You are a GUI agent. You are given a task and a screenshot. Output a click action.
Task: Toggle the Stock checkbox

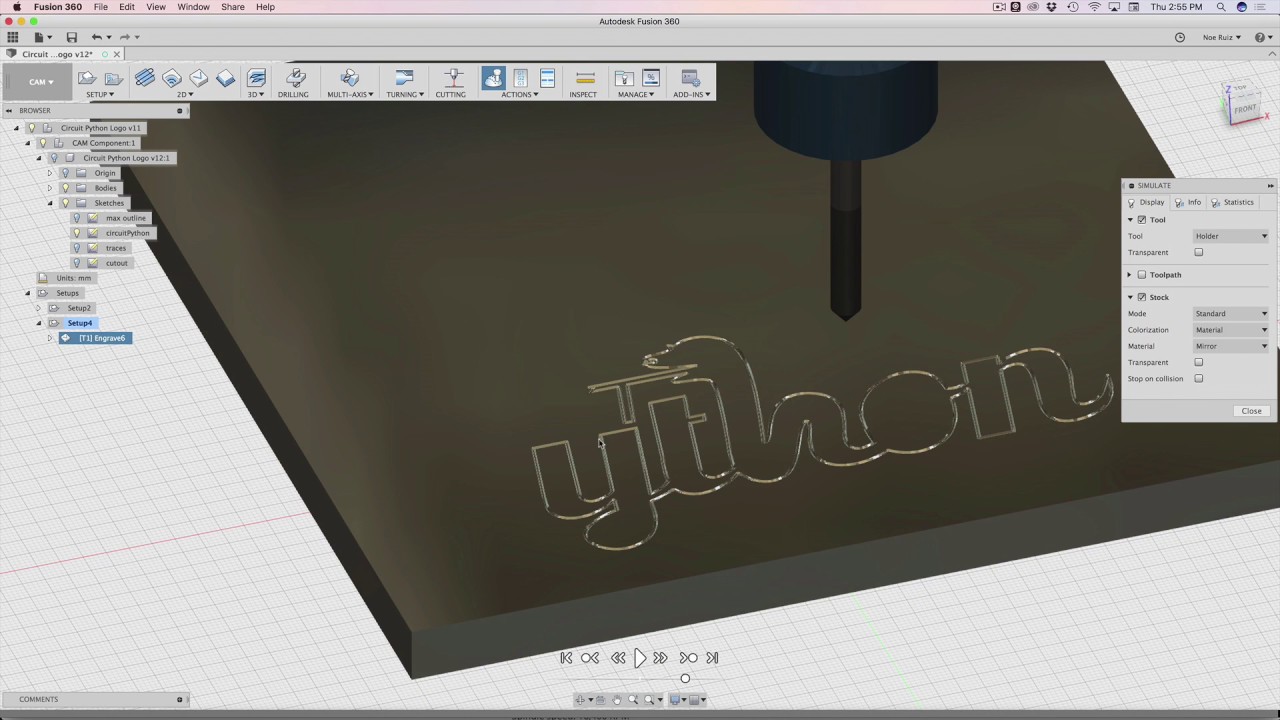click(1142, 297)
